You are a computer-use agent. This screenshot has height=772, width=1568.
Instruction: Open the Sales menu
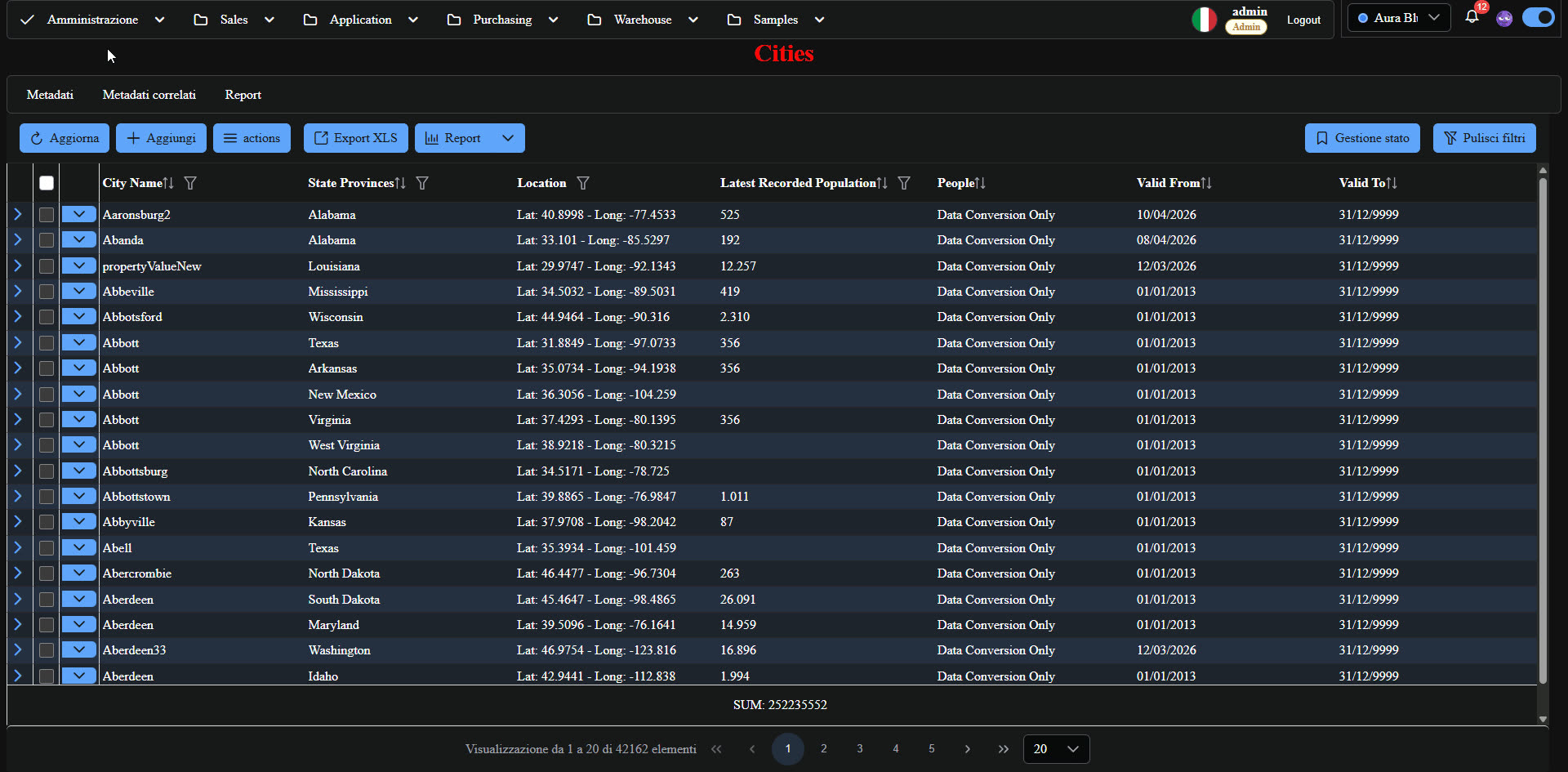[x=234, y=20]
